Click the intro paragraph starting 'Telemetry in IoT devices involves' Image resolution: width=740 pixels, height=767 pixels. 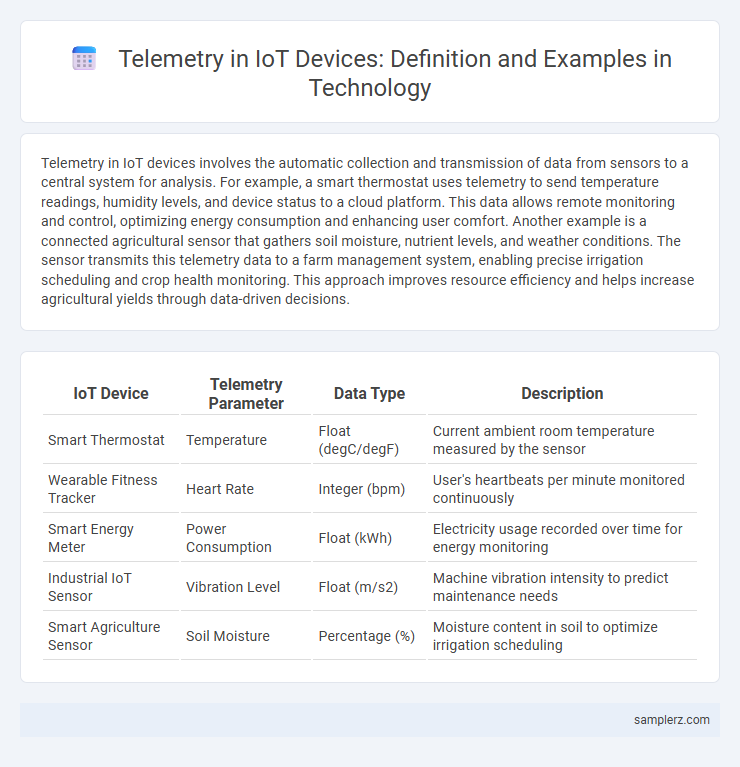(x=368, y=231)
